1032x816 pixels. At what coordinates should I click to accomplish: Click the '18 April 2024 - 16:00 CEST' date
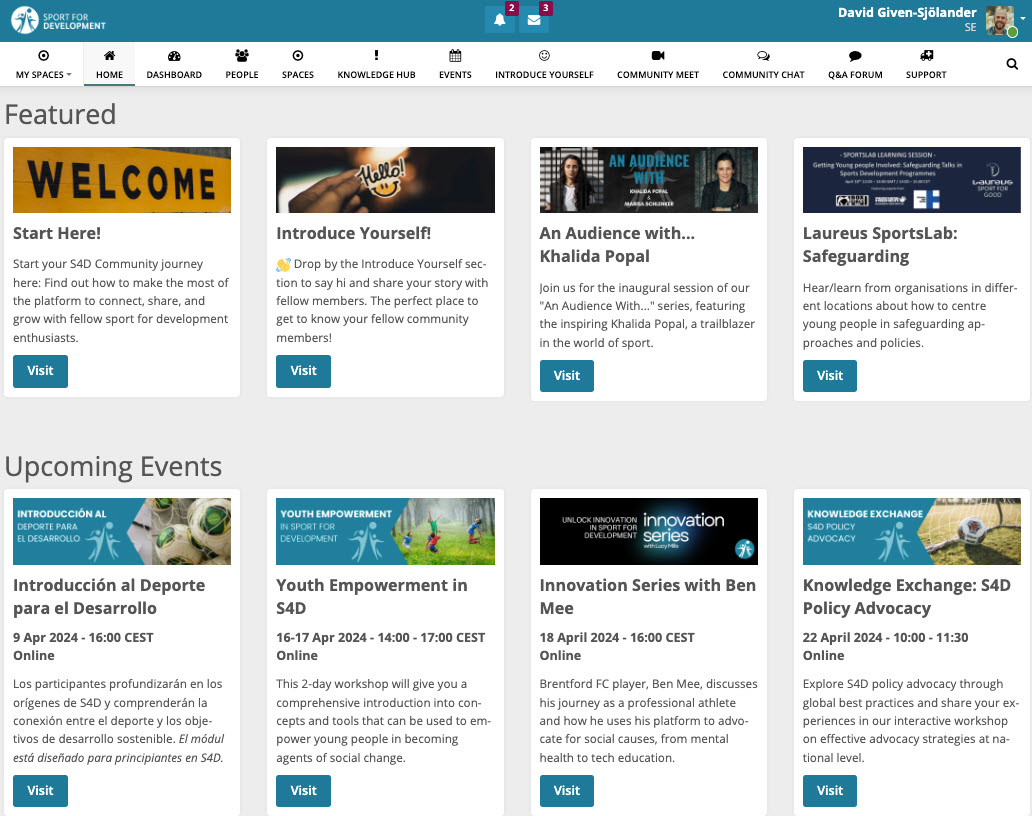tap(617, 637)
